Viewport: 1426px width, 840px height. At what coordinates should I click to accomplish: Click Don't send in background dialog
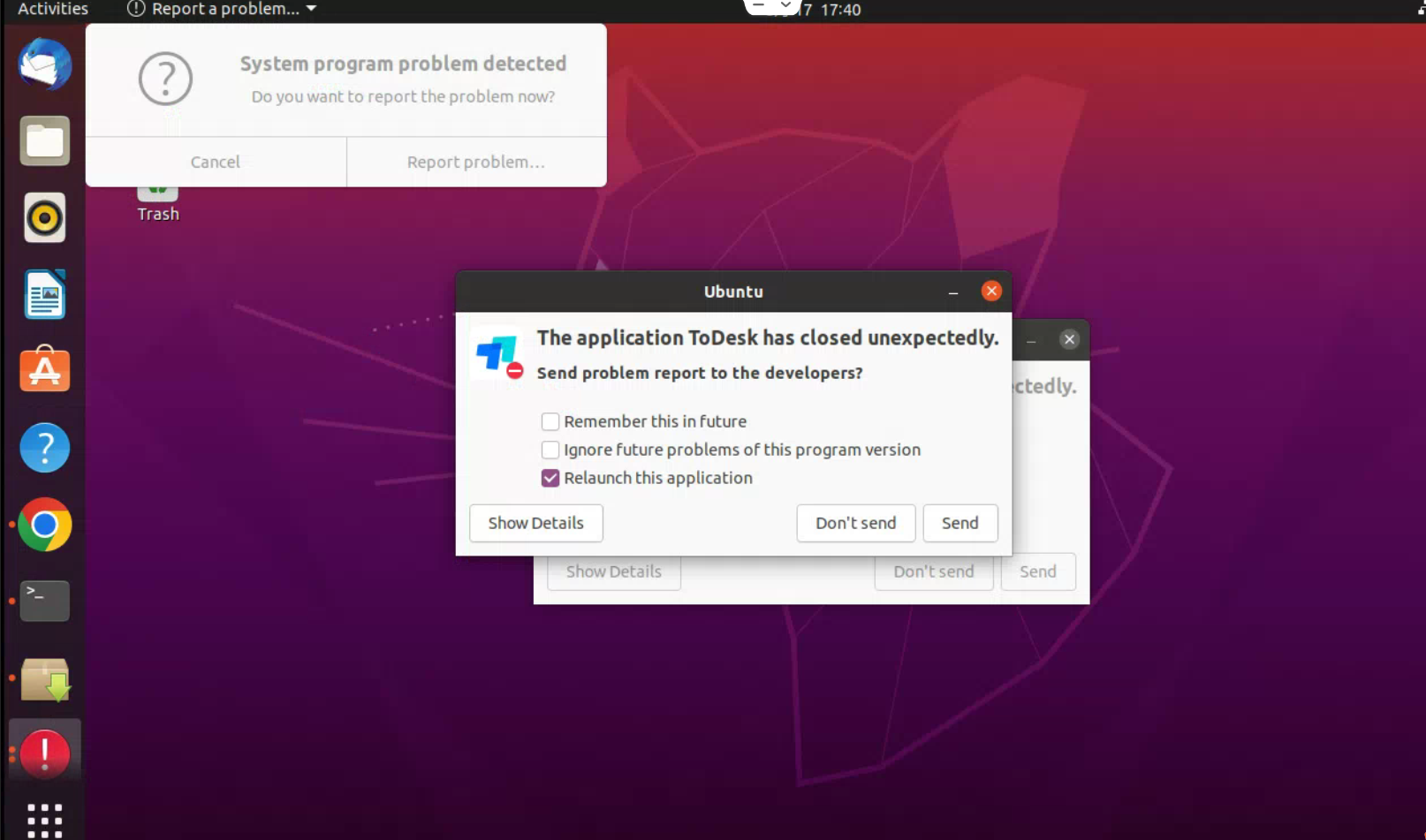tap(934, 572)
